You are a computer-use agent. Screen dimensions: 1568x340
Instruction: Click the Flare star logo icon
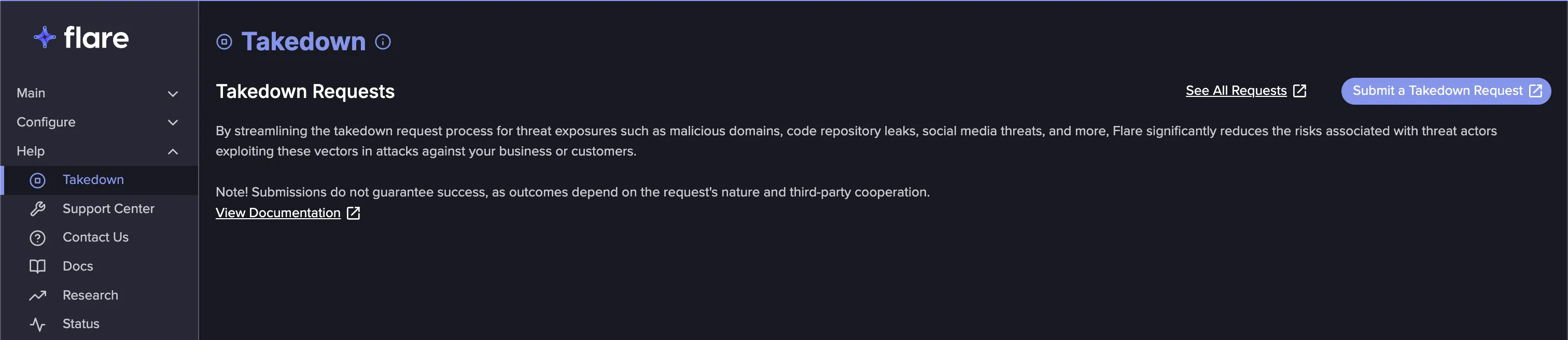tap(45, 37)
